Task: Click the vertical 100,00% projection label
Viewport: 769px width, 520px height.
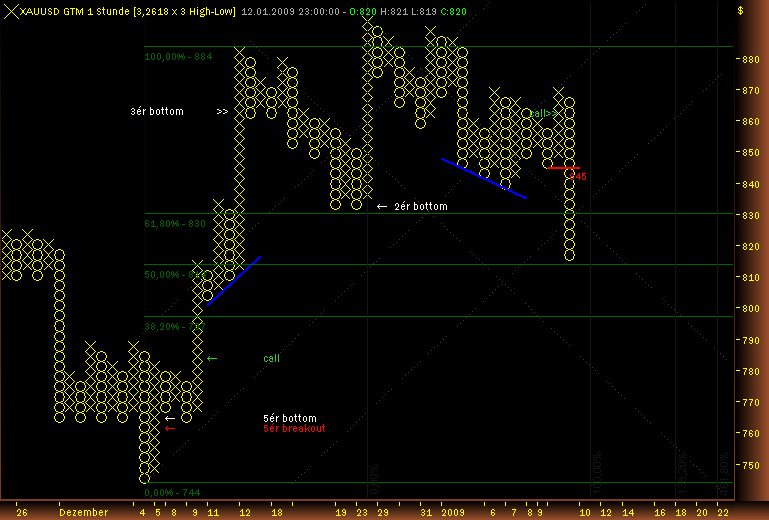Action: 596,474
